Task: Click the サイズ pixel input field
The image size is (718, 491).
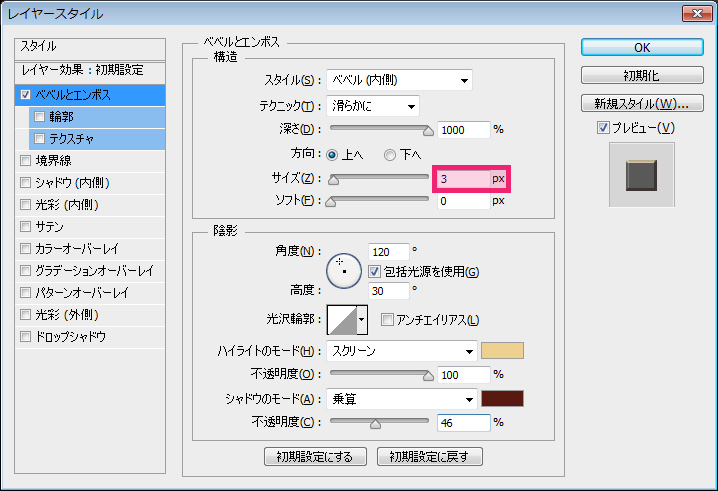Action: pyautogui.click(x=462, y=178)
